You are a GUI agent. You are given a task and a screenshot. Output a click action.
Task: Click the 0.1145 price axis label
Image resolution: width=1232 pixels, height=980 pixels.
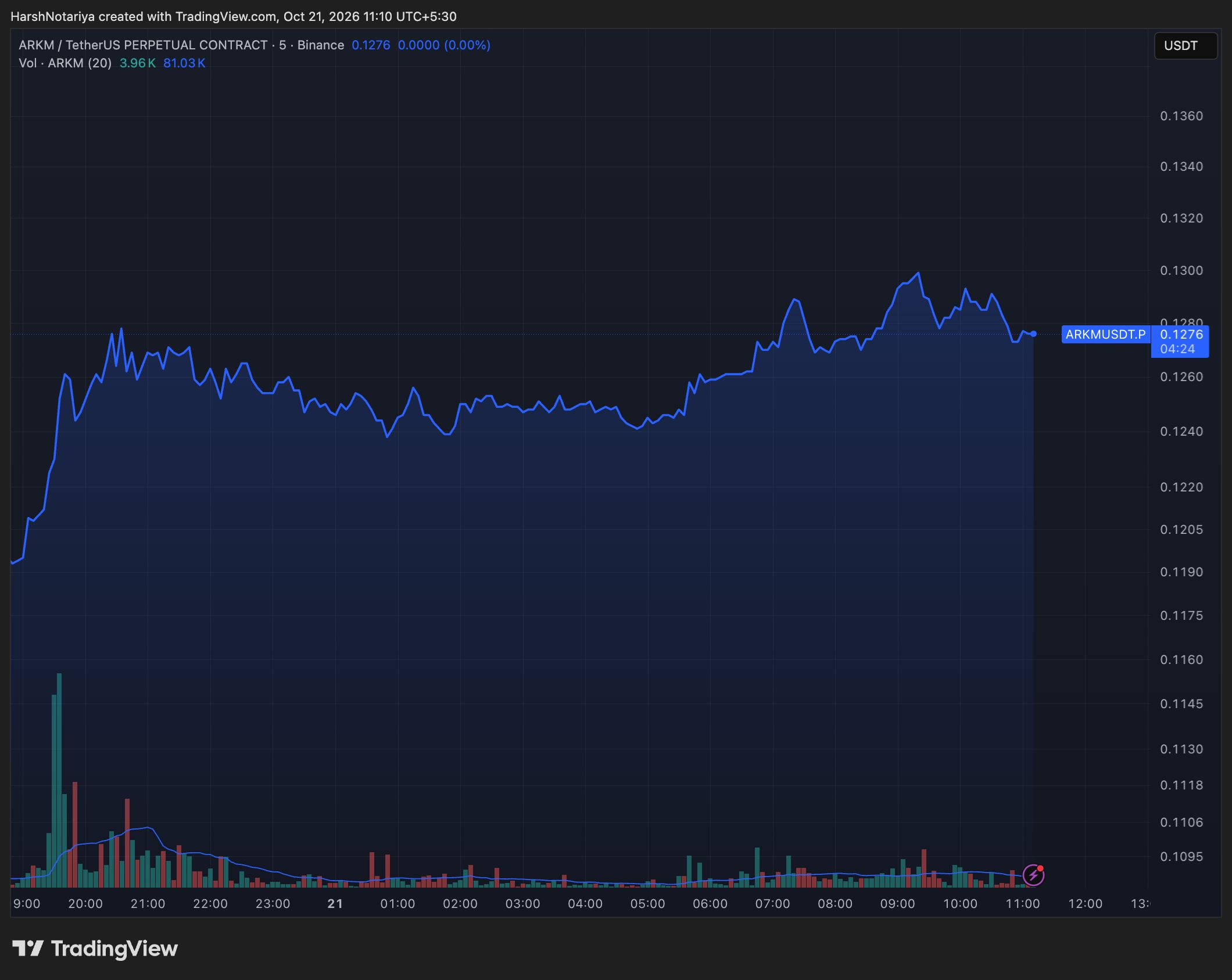point(1181,704)
